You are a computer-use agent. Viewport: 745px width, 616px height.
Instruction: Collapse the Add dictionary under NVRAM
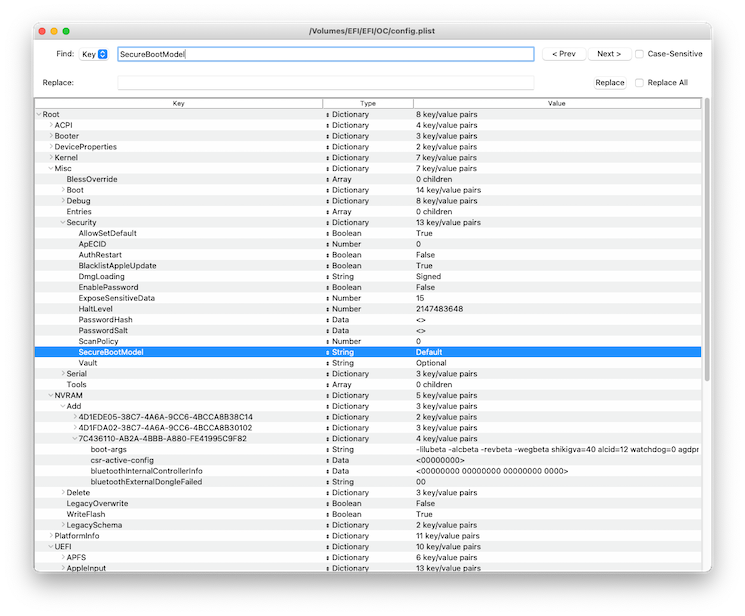[63, 406]
